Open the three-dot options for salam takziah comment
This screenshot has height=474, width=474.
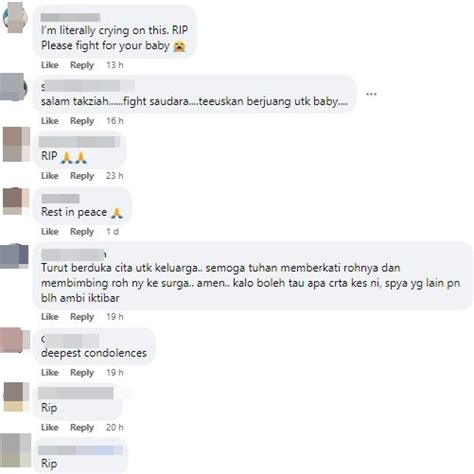pos(371,94)
